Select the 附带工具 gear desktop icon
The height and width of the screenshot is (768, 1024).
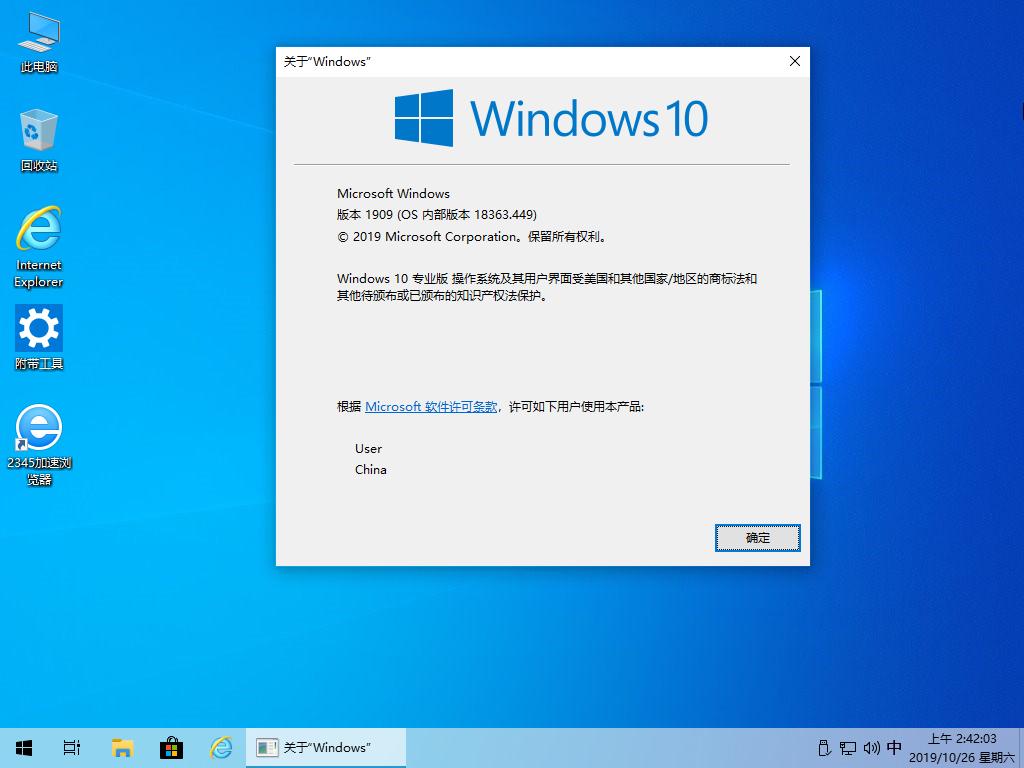click(39, 338)
